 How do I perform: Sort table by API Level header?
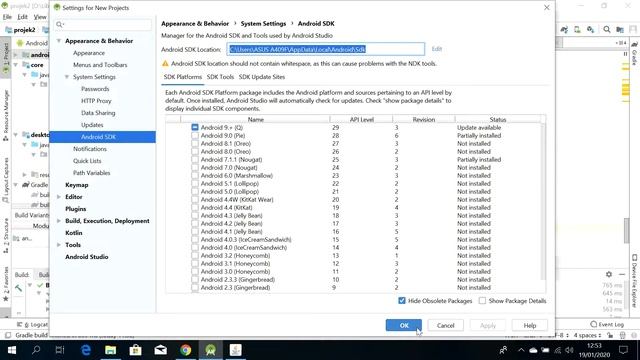[362, 120]
